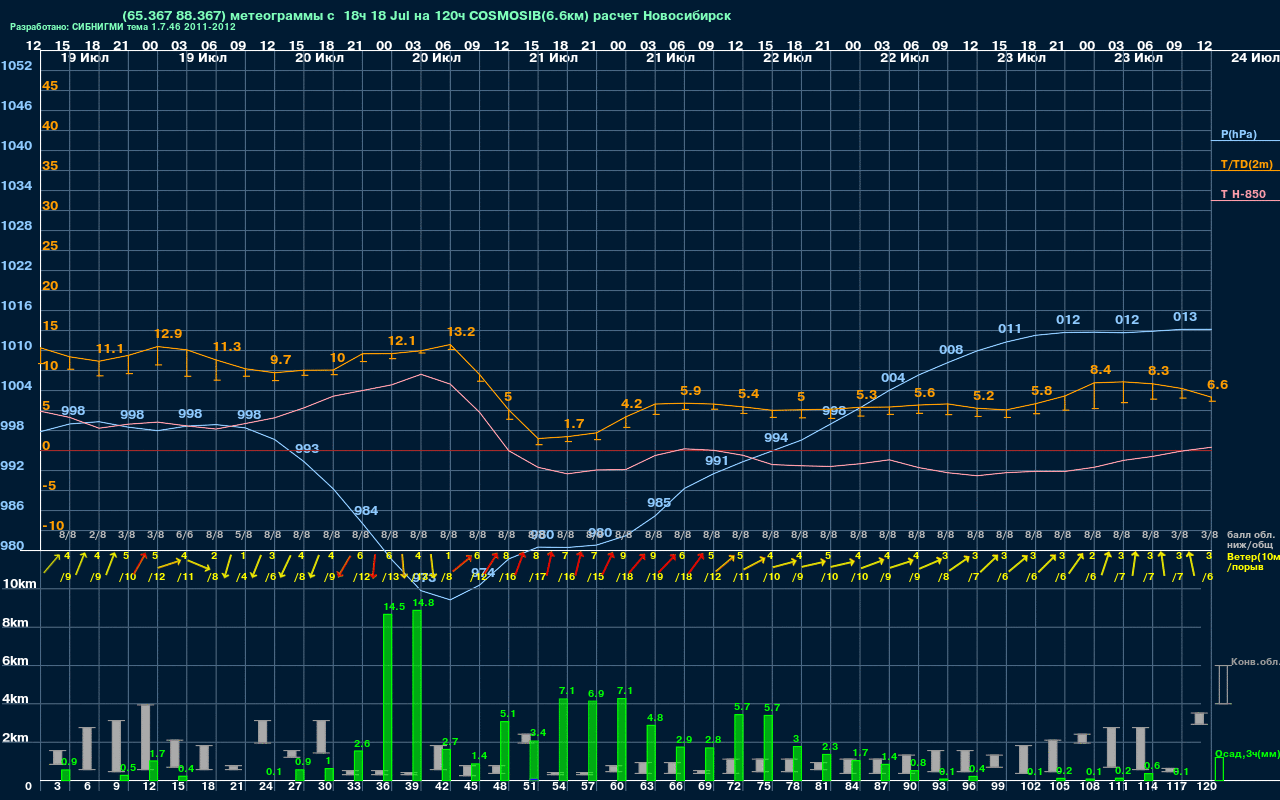The image size is (1280, 800).
Task: Click the 004 pressure label
Action: (x=893, y=378)
